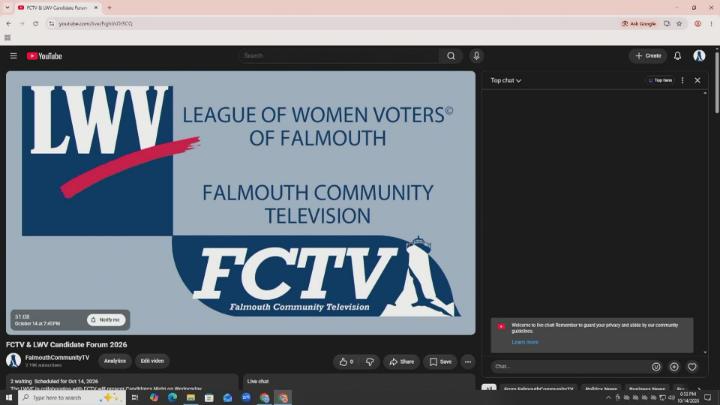Click the browser address bar URL

[x=96, y=23]
